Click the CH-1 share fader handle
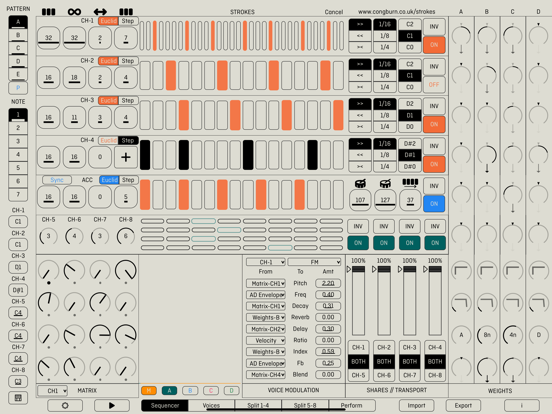This screenshot has height=414, width=552. 358,269
